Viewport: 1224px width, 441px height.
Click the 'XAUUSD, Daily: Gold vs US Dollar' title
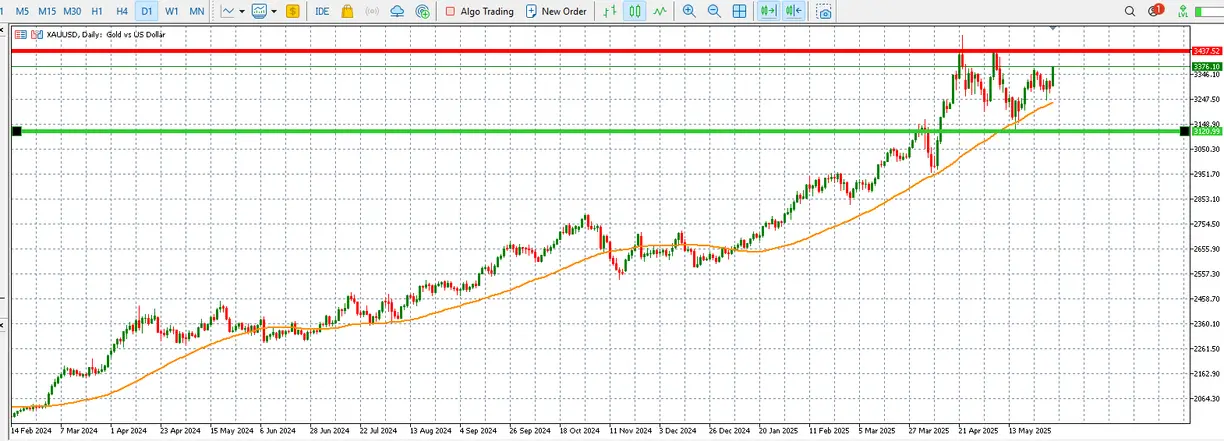[105, 34]
